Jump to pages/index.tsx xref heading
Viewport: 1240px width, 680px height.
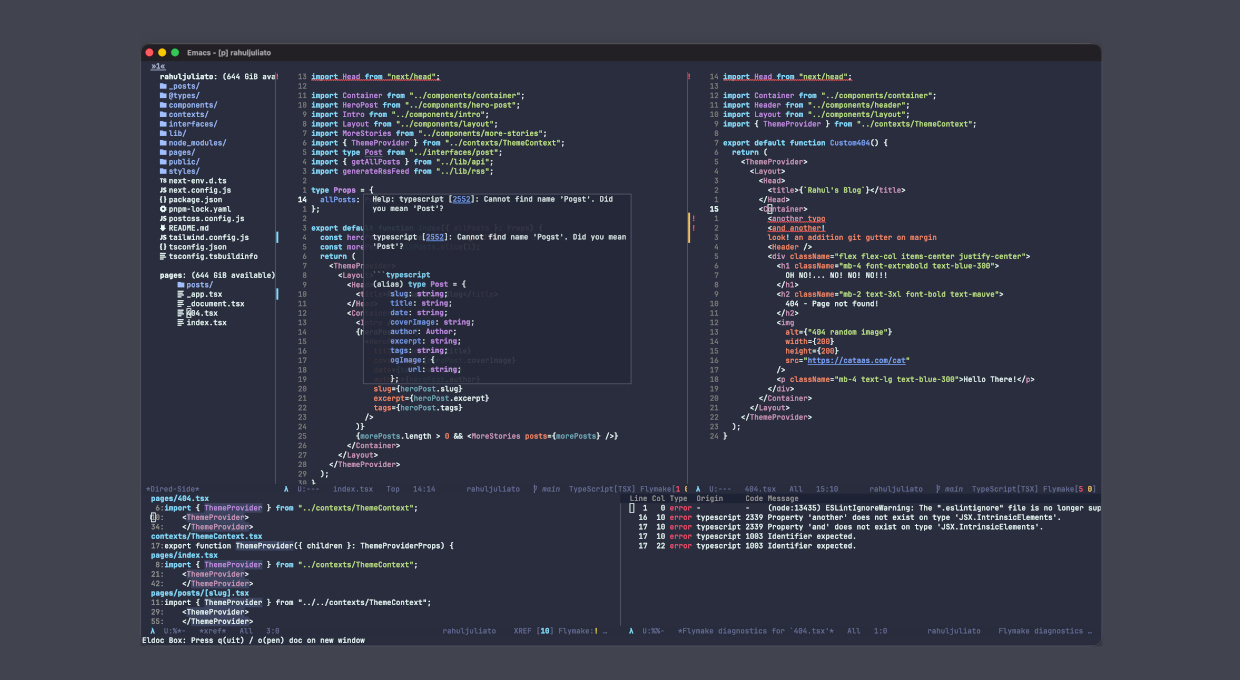[185, 555]
